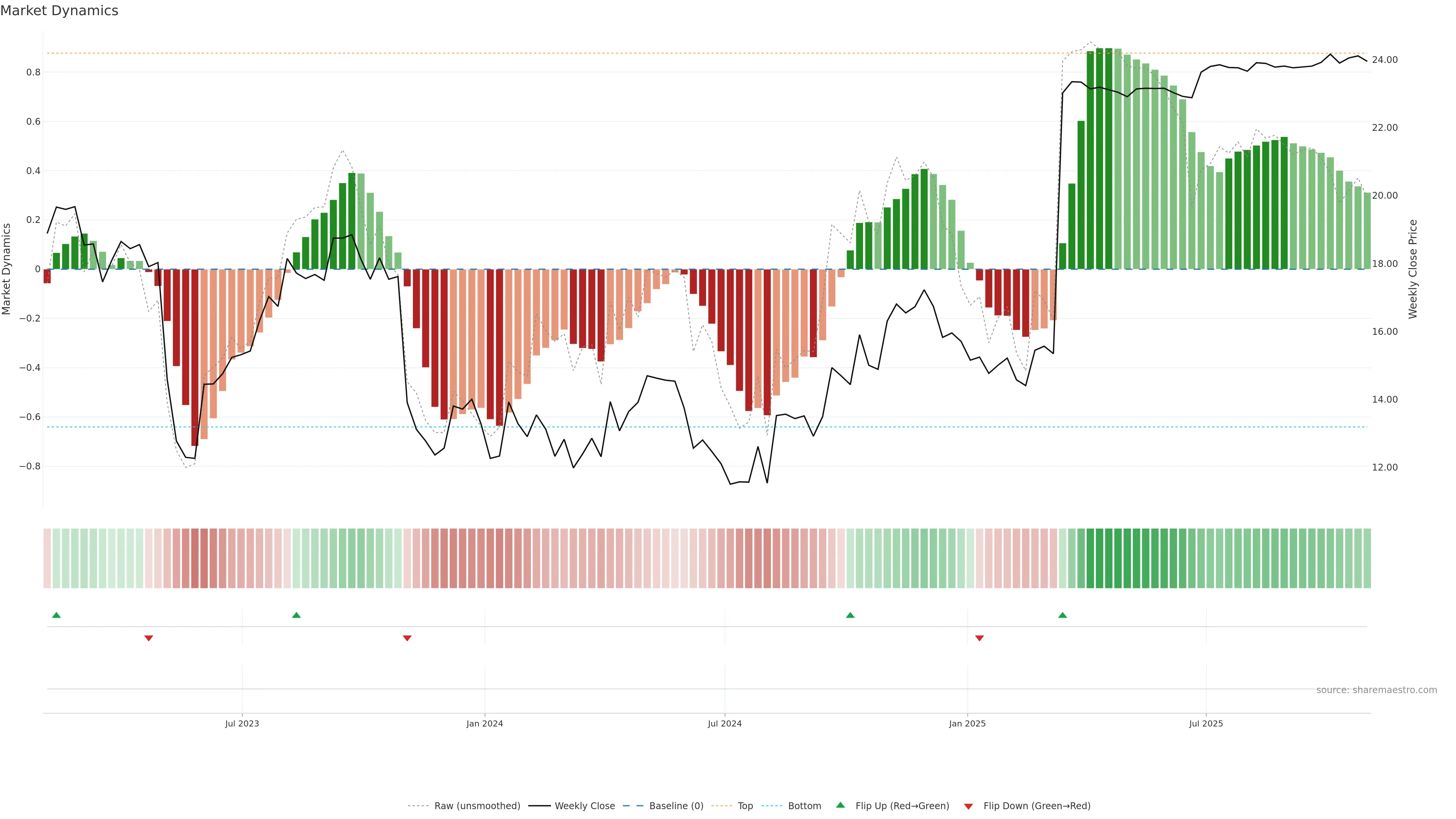The height and width of the screenshot is (819, 1456).
Task: Click the flip-up marker near August 2023
Action: (x=296, y=615)
